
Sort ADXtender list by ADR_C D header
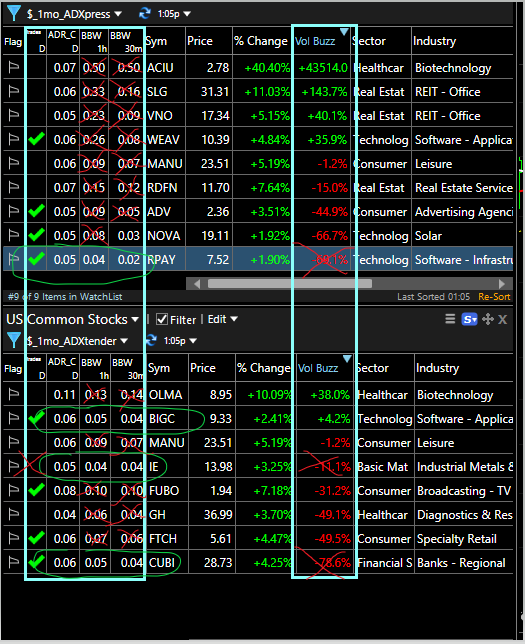tap(63, 368)
